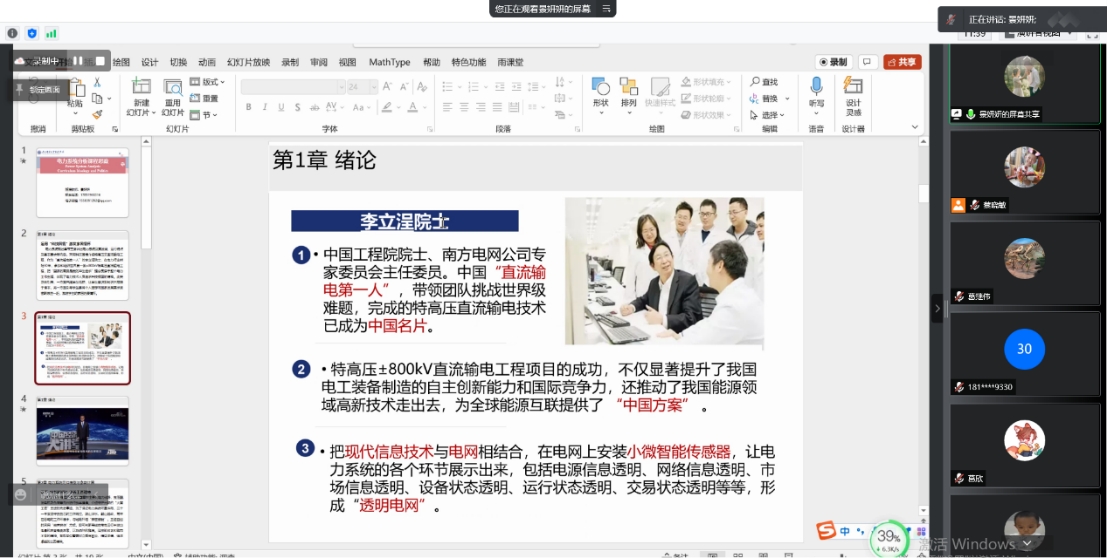Click the Find (查找) tool
This screenshot has height=558, width=1108.
(x=764, y=82)
